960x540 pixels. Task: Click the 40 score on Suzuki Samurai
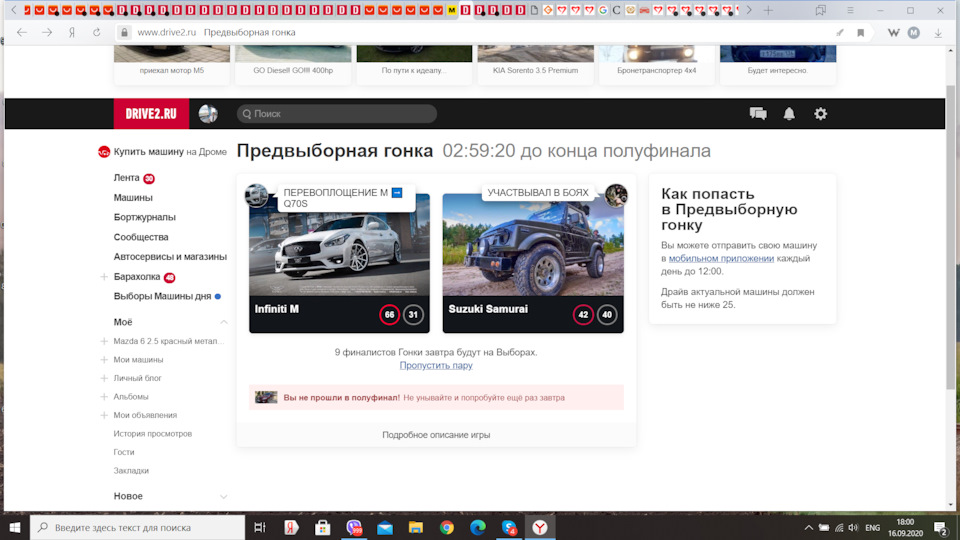point(607,315)
